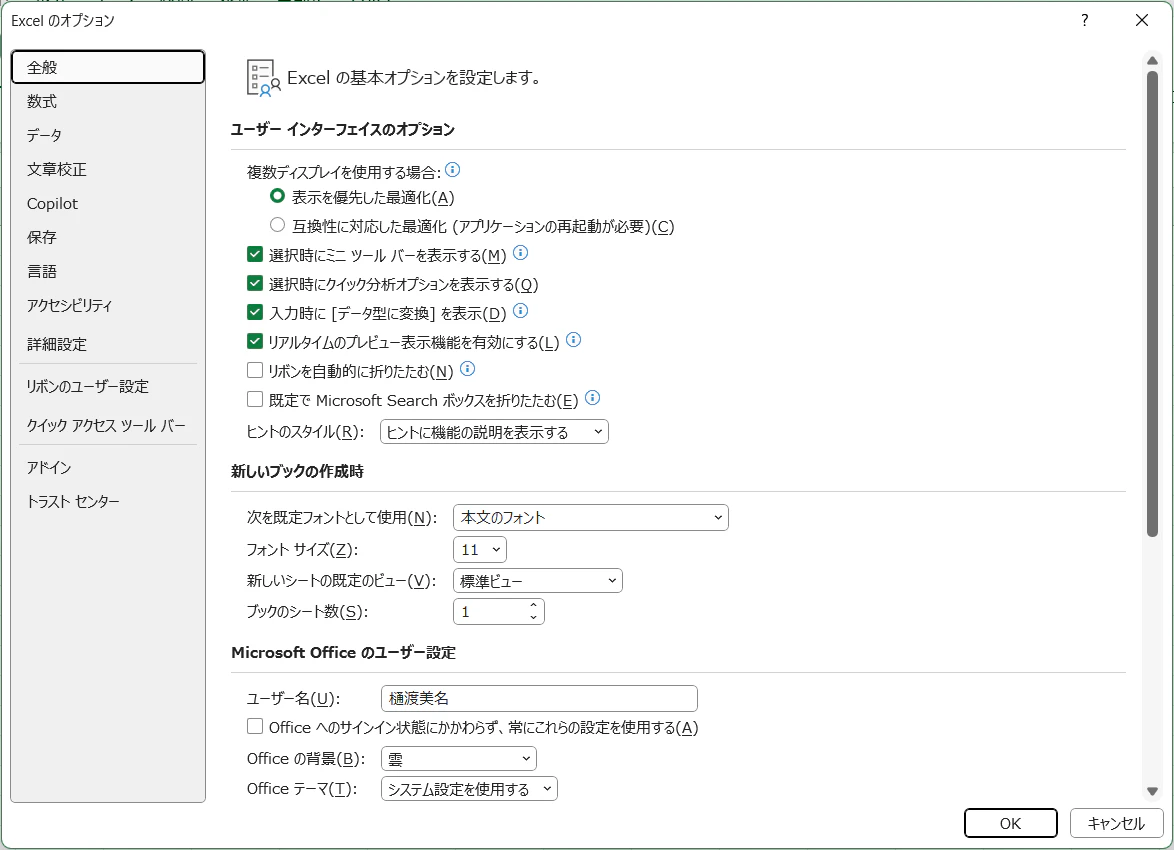The width and height of the screenshot is (1174, 850).
Task: Open アクセシビリティ category in sidebar
Action: (108, 306)
